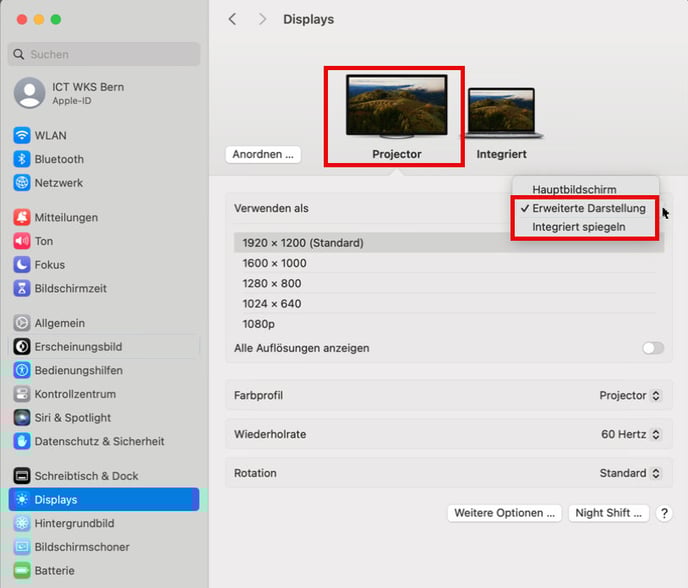Go back with the left chevron
Screen dimensions: 688x588
pos(233,19)
